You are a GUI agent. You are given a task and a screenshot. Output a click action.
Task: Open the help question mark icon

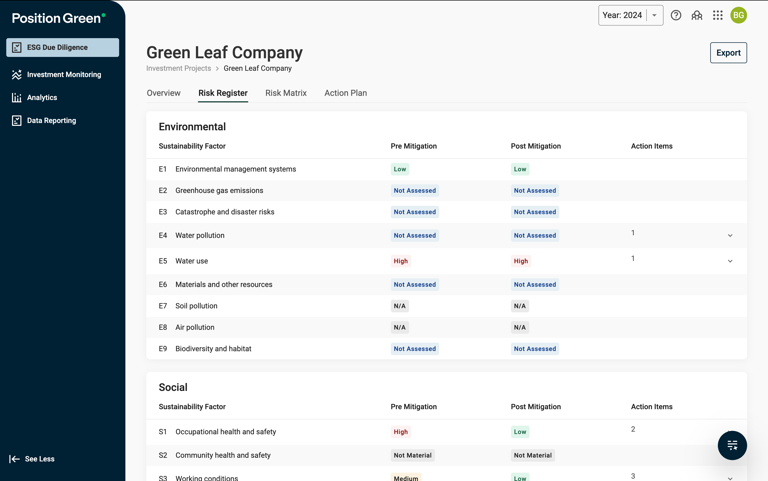(x=676, y=15)
